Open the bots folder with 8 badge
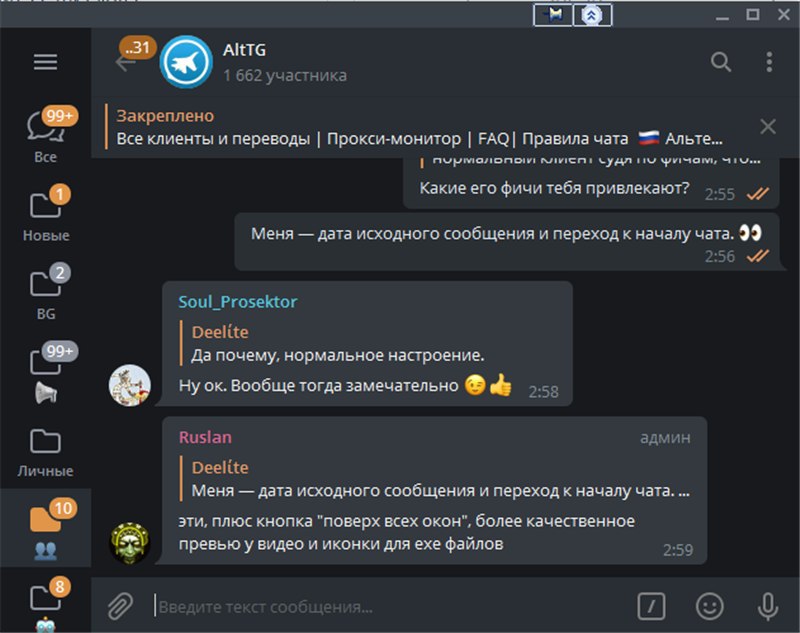The image size is (800, 633). 45,603
